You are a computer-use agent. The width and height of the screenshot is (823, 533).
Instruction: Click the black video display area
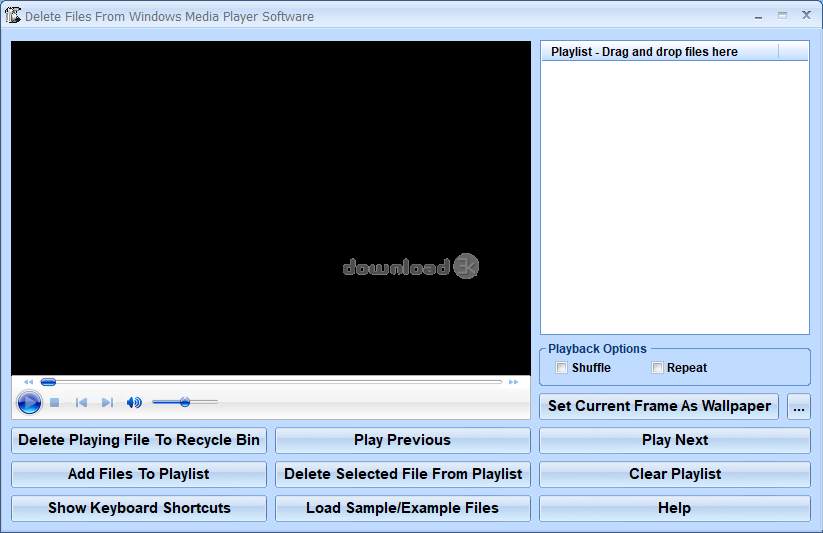click(x=271, y=208)
